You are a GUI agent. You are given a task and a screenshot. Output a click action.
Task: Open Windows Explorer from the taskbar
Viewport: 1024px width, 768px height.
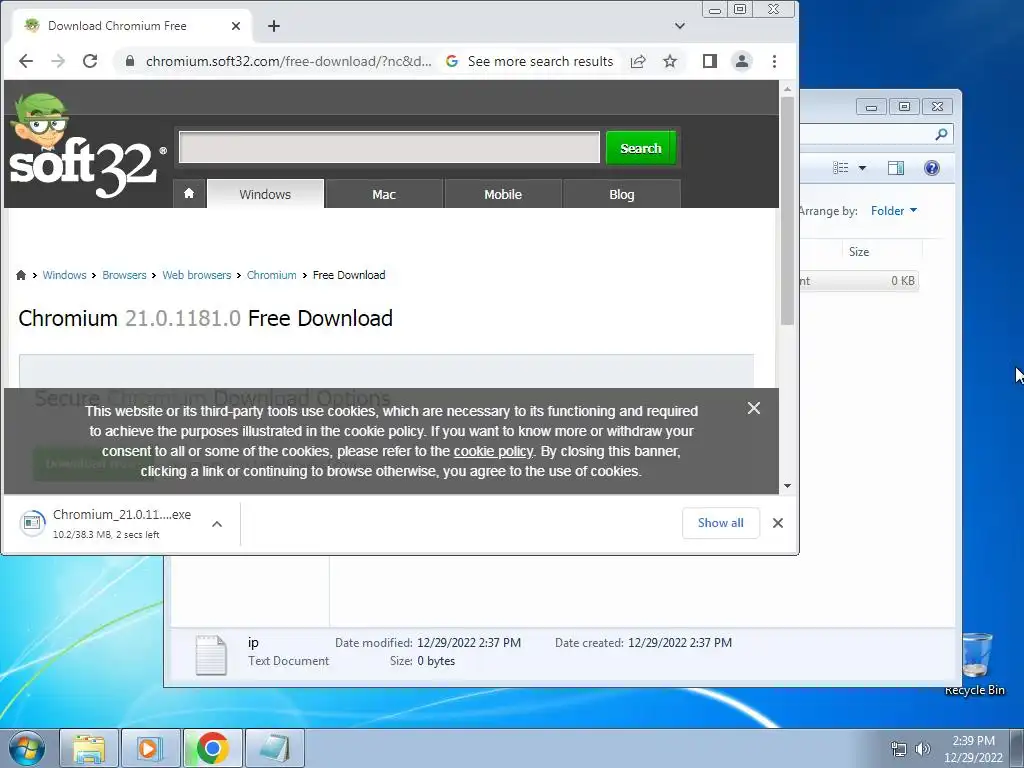click(89, 748)
